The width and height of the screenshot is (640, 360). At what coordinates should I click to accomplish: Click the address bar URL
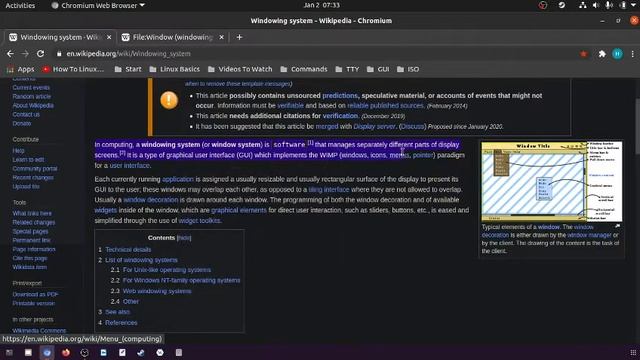(x=129, y=53)
